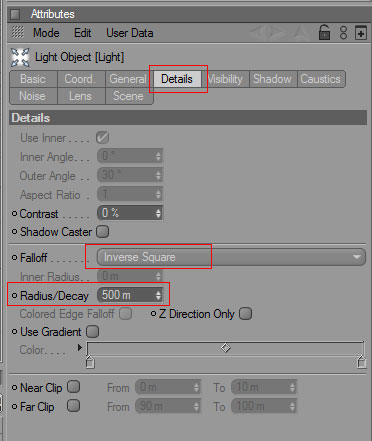Enable the Use Gradient checkbox

click(92, 332)
